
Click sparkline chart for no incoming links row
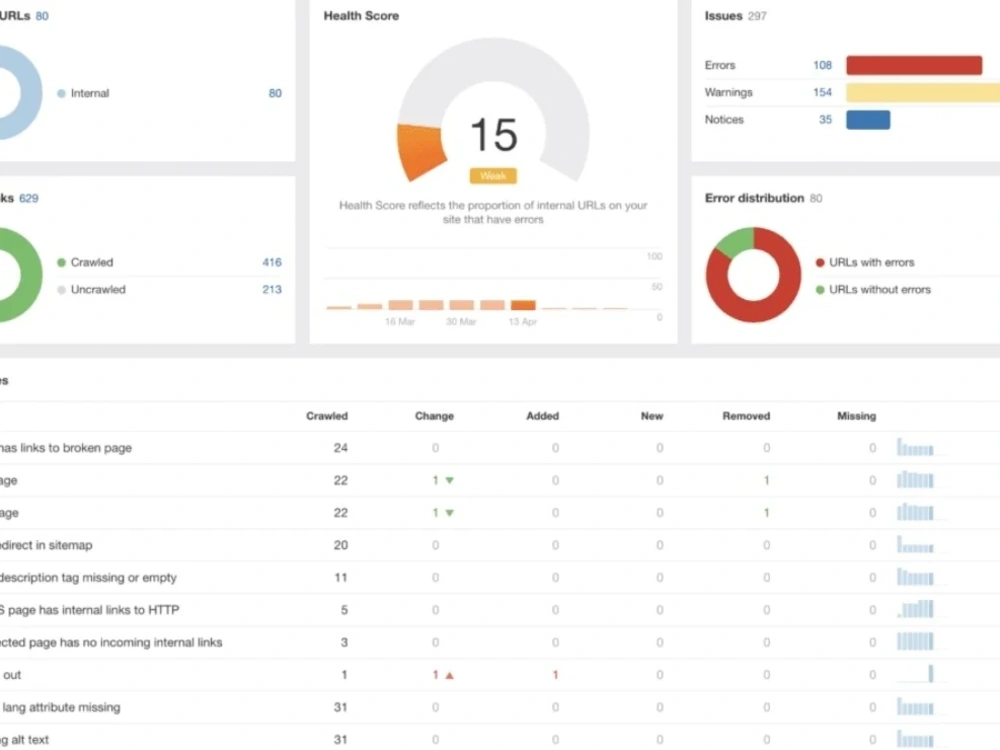click(915, 642)
